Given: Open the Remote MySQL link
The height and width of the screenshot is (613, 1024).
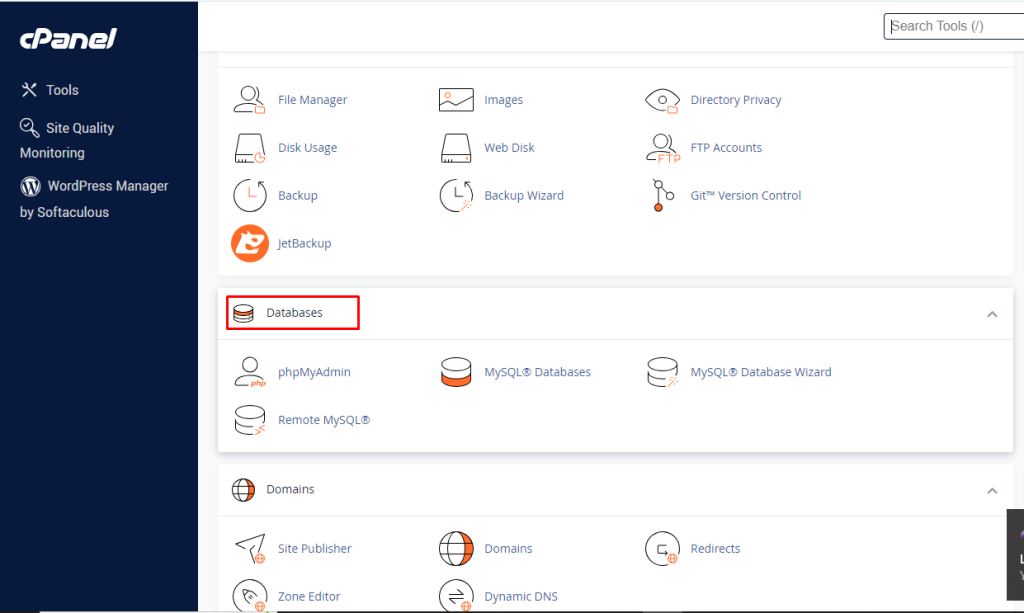Looking at the screenshot, I should (x=324, y=420).
